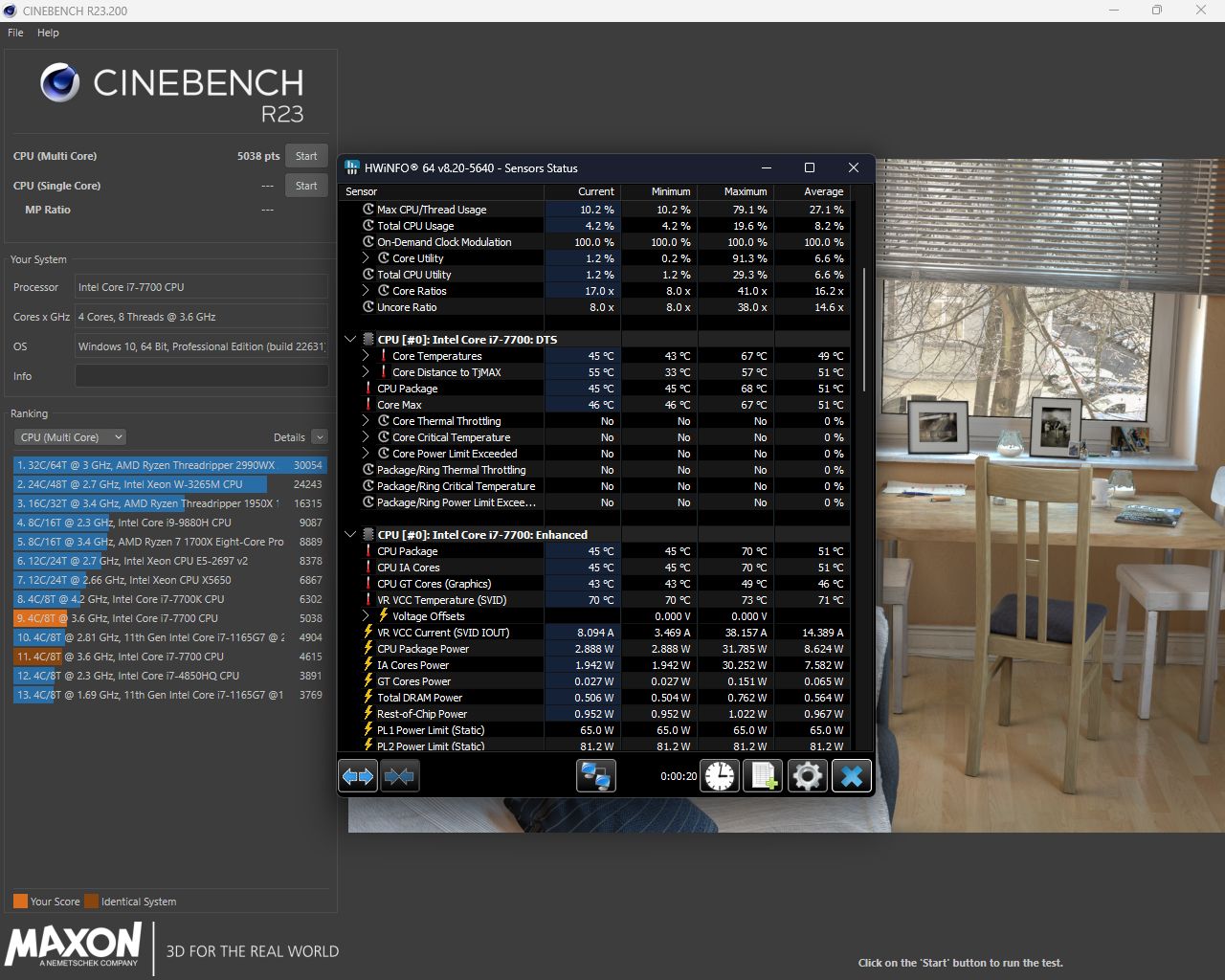
Task: Click the thermometer icon beside CPU GT Cores
Action: point(368,584)
